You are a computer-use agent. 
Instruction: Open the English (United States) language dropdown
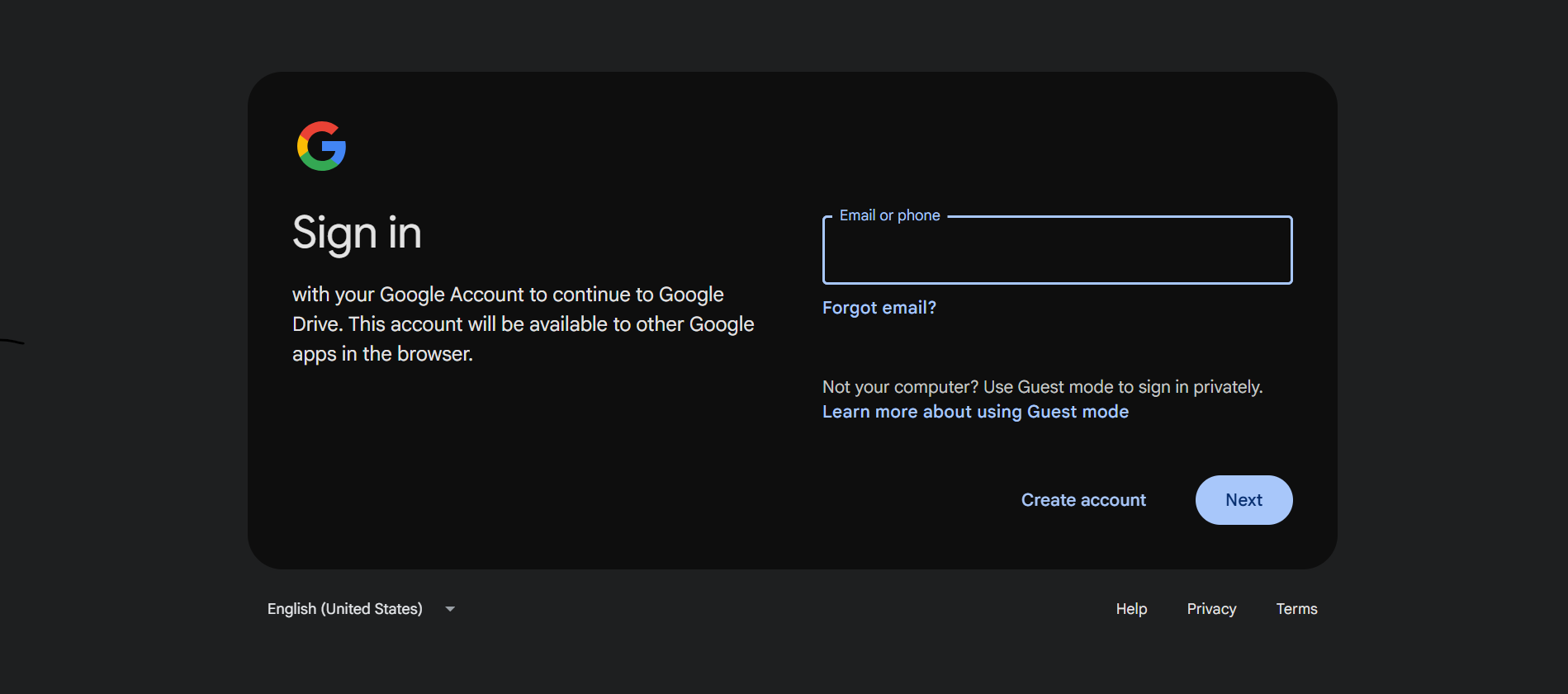pos(362,609)
